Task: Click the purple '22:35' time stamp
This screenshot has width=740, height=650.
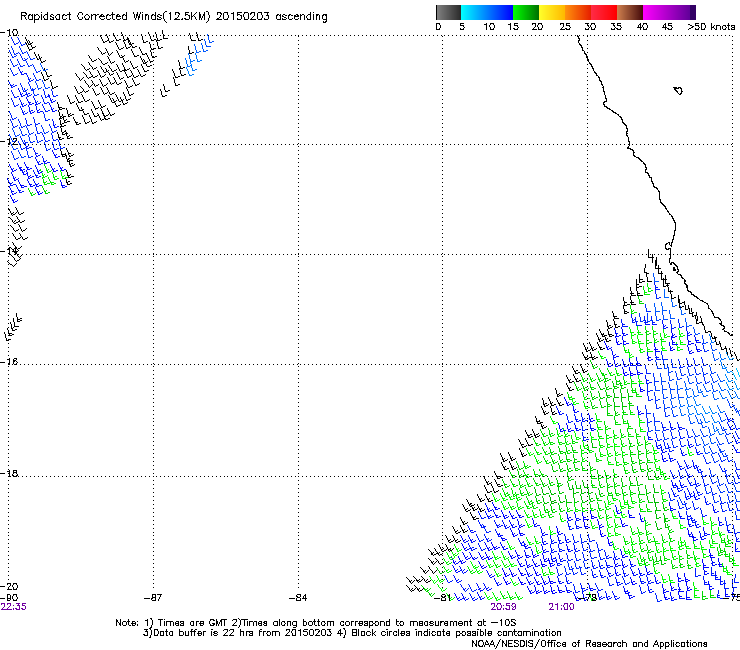Action: [x=14, y=607]
